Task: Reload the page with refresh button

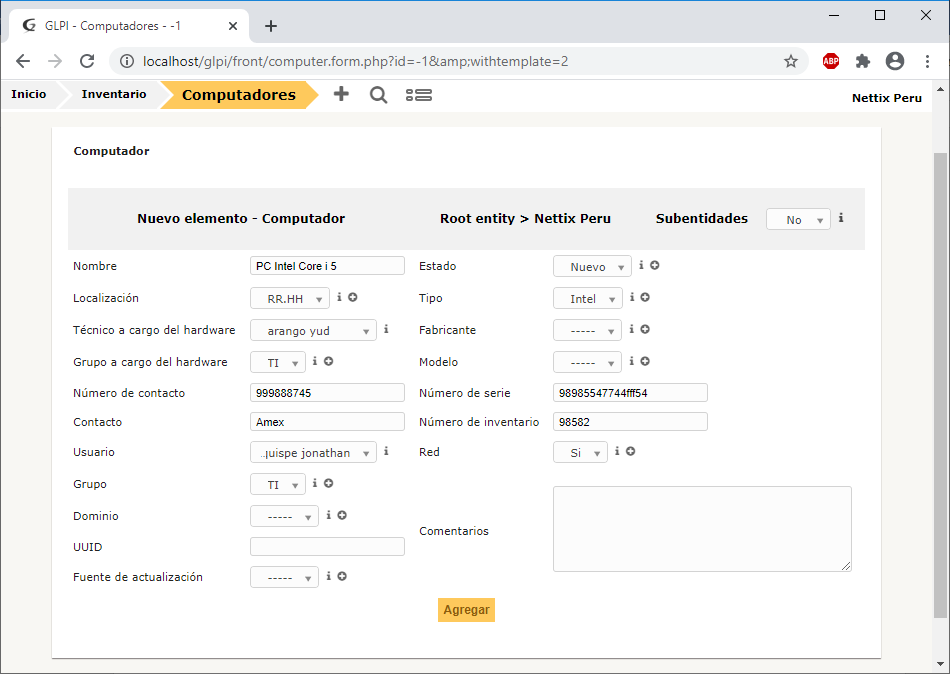Action: click(87, 61)
